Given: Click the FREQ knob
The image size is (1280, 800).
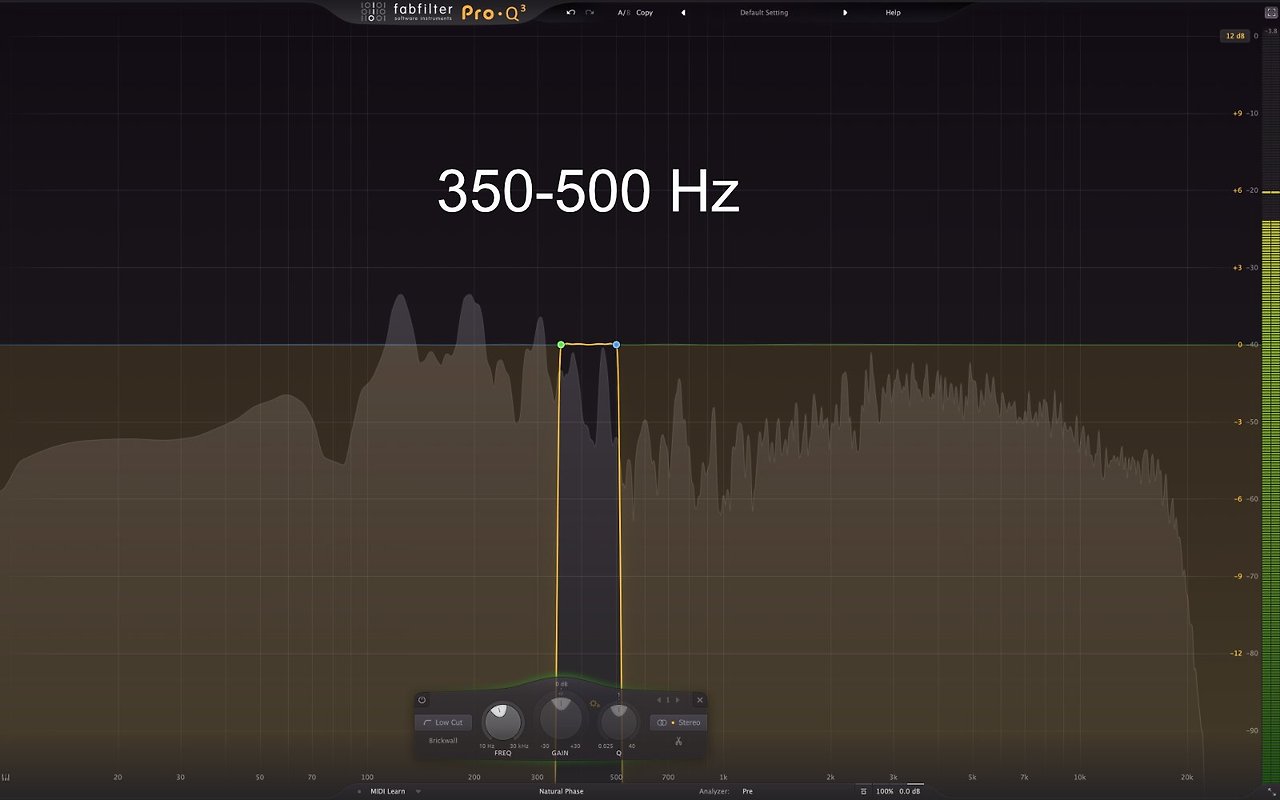Looking at the screenshot, I should [502, 722].
